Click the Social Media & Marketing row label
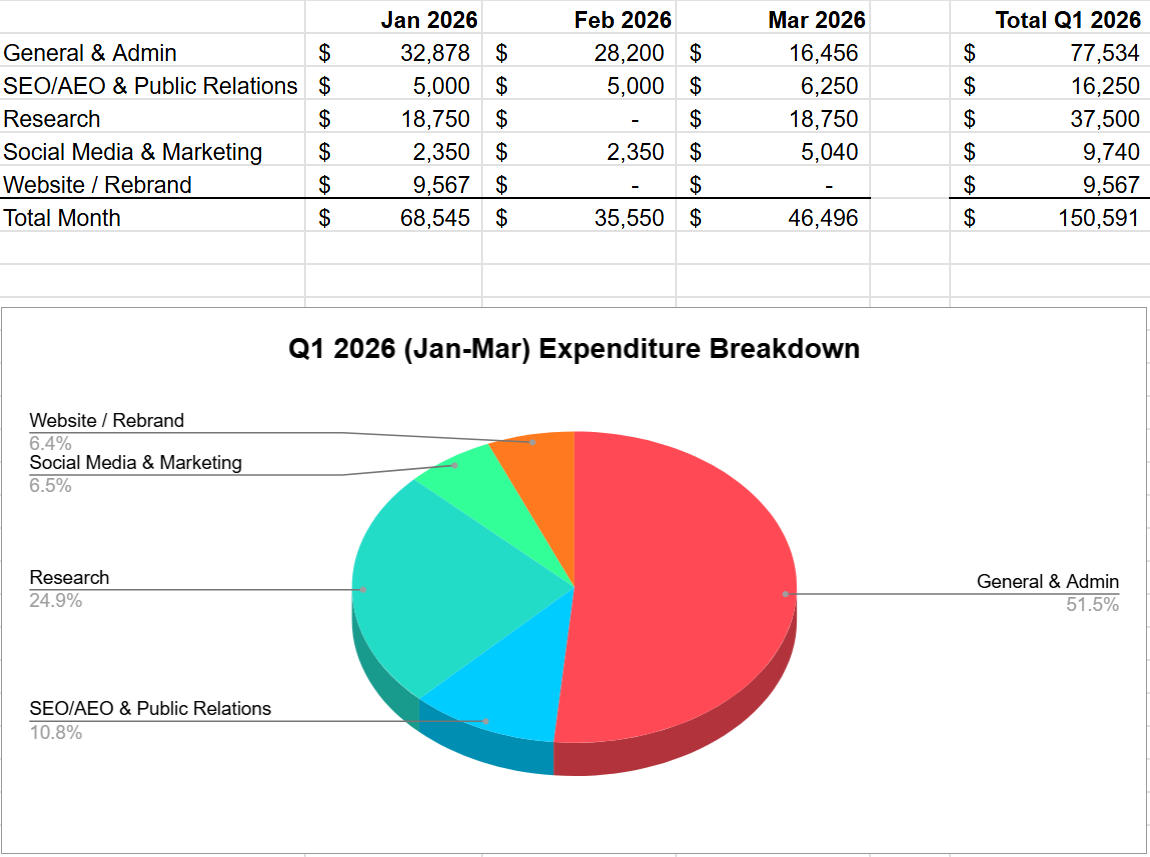The height and width of the screenshot is (857, 1150). (x=133, y=152)
